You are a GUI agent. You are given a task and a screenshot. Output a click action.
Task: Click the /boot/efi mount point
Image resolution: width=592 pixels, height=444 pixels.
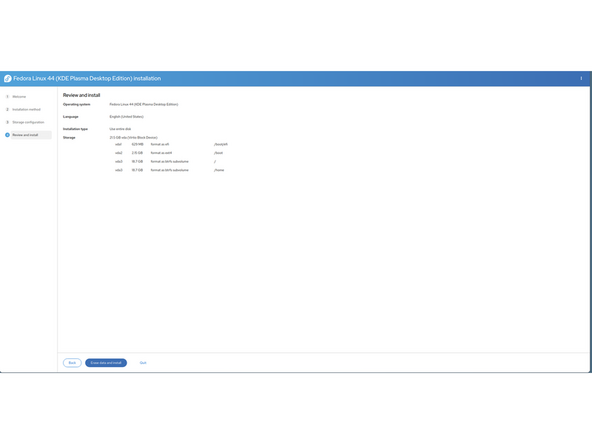click(221, 144)
